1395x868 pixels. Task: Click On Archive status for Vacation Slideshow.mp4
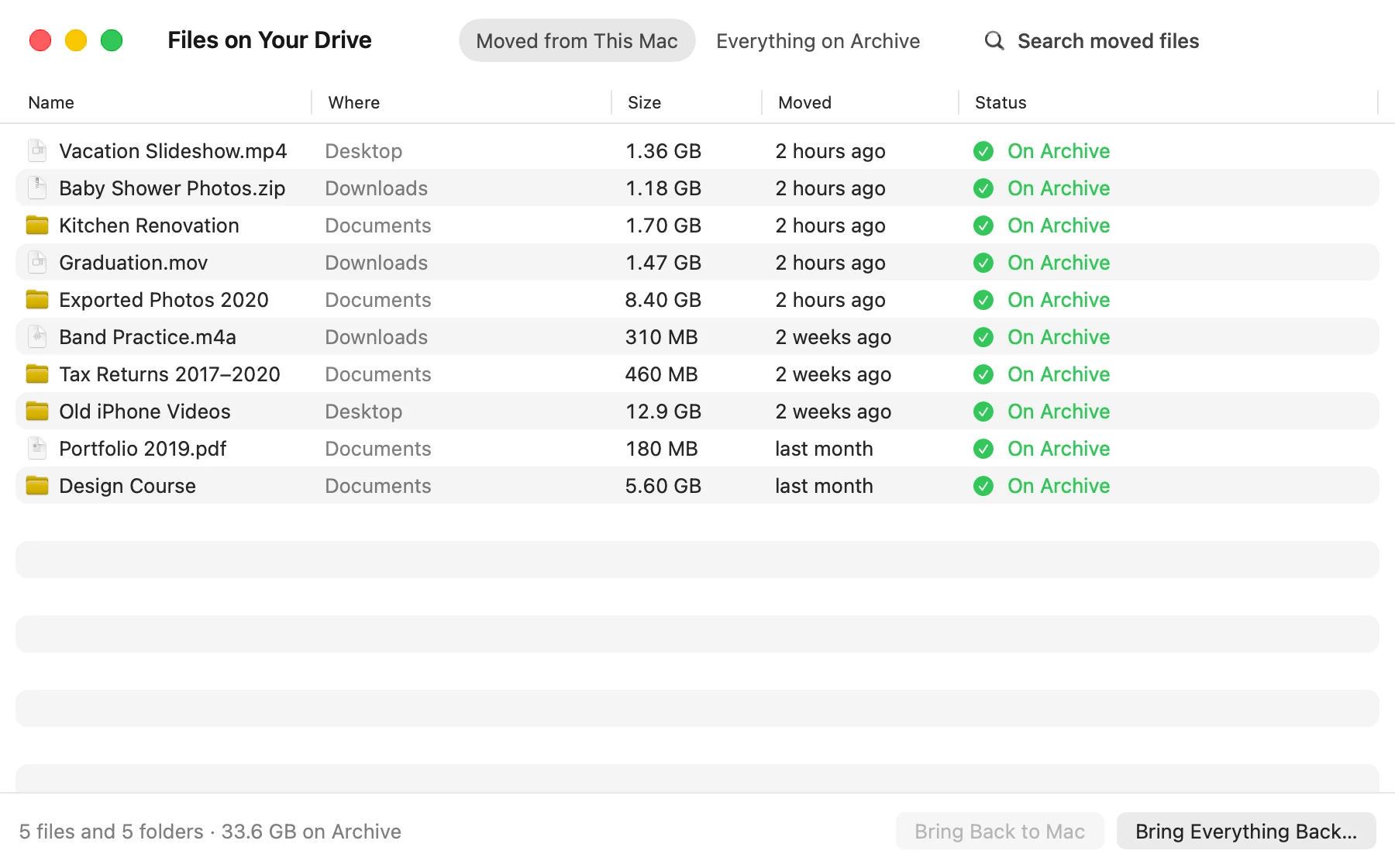click(1059, 151)
